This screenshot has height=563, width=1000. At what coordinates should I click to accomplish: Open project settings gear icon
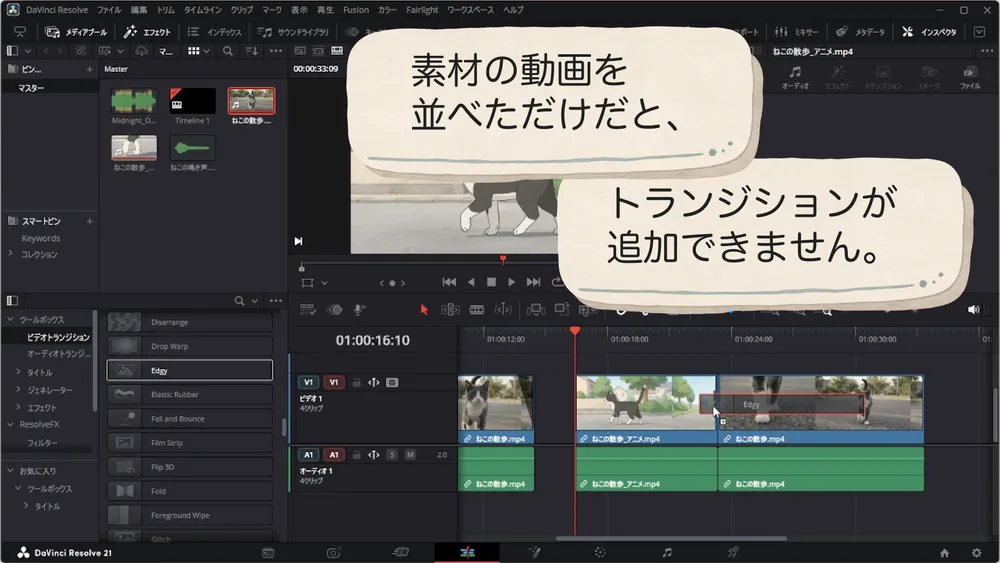coord(976,553)
